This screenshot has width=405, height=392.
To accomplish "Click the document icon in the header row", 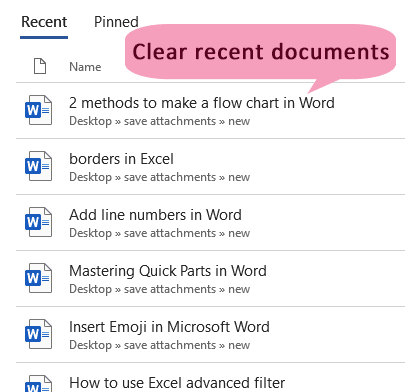I will [x=40, y=66].
